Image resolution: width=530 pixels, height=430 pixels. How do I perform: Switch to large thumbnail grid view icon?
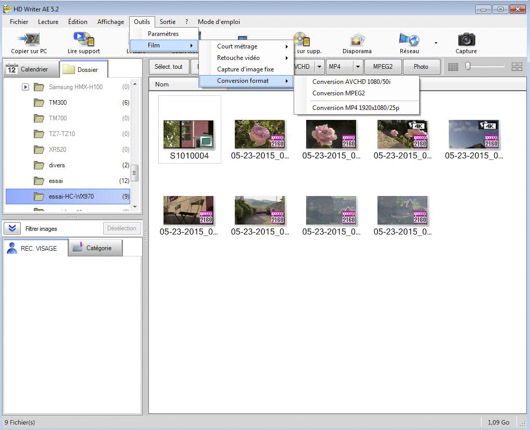click(x=517, y=67)
